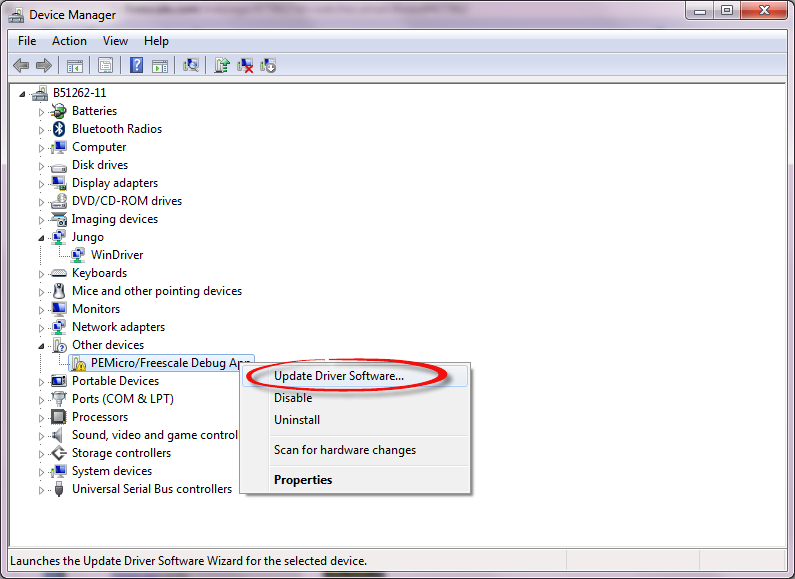The width and height of the screenshot is (795, 579).
Task: Expand the Display adapters category
Action: pos(41,184)
